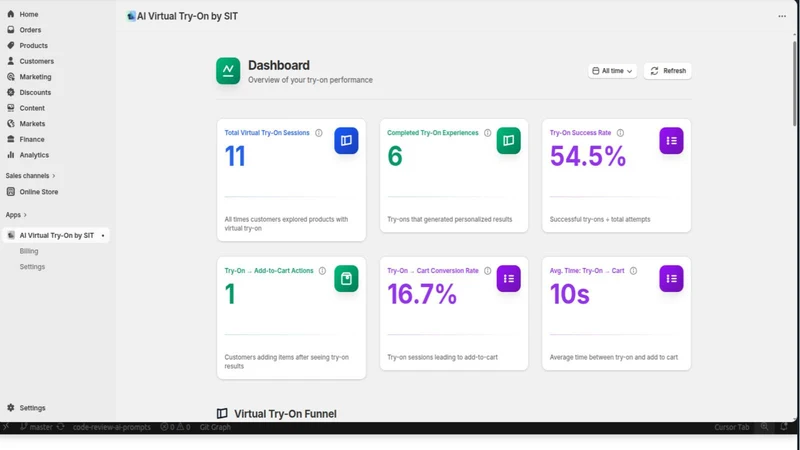Click the Content icon in sidebar
Image resolution: width=800 pixels, height=450 pixels.
pos(11,108)
